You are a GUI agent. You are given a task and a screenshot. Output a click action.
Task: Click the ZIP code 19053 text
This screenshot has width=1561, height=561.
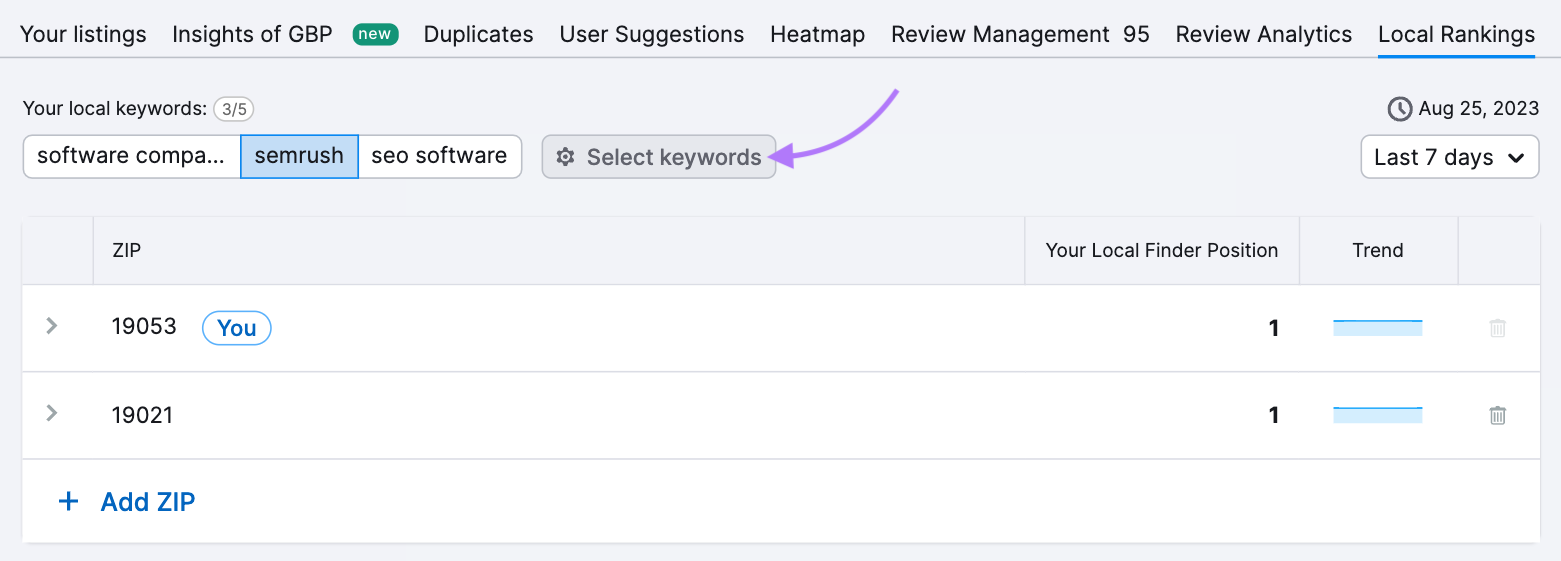tap(144, 327)
